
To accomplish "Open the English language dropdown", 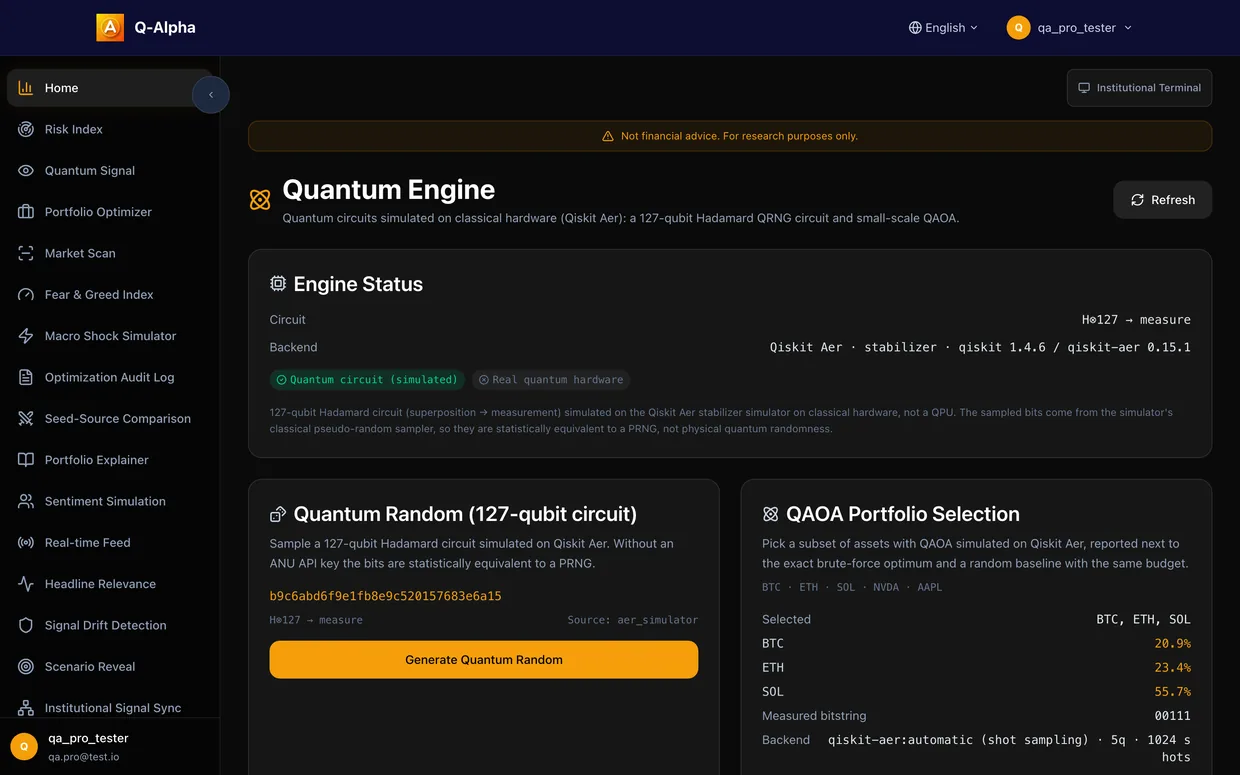I will 943,28.
